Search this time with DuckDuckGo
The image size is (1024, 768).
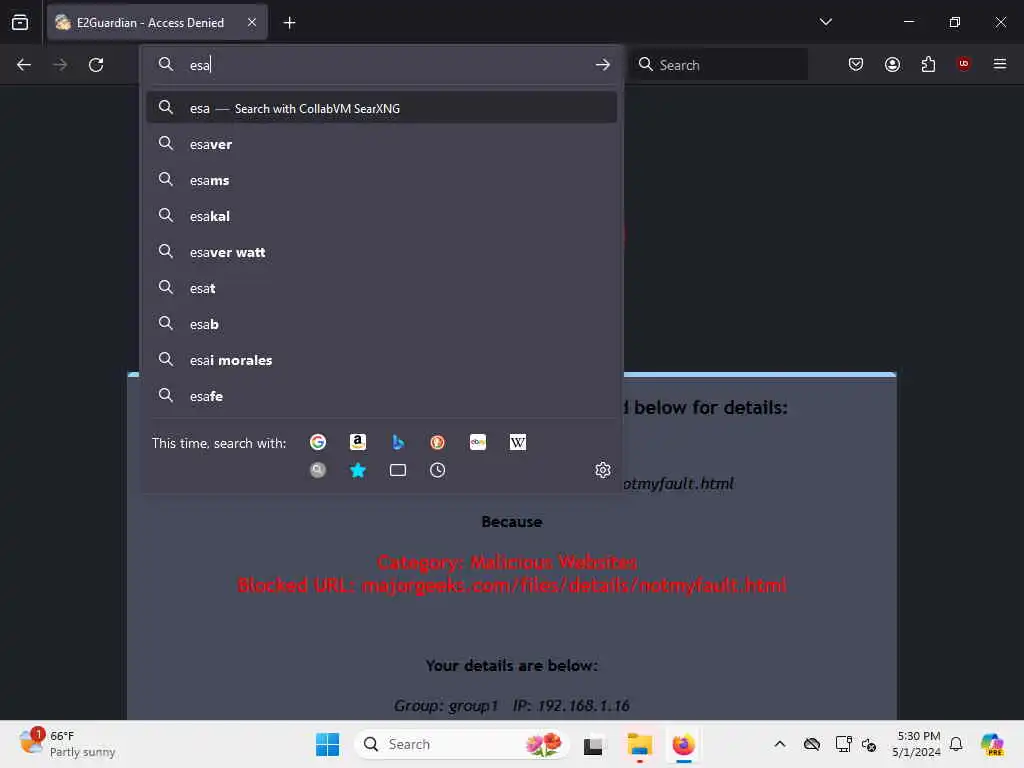pyautogui.click(x=438, y=442)
